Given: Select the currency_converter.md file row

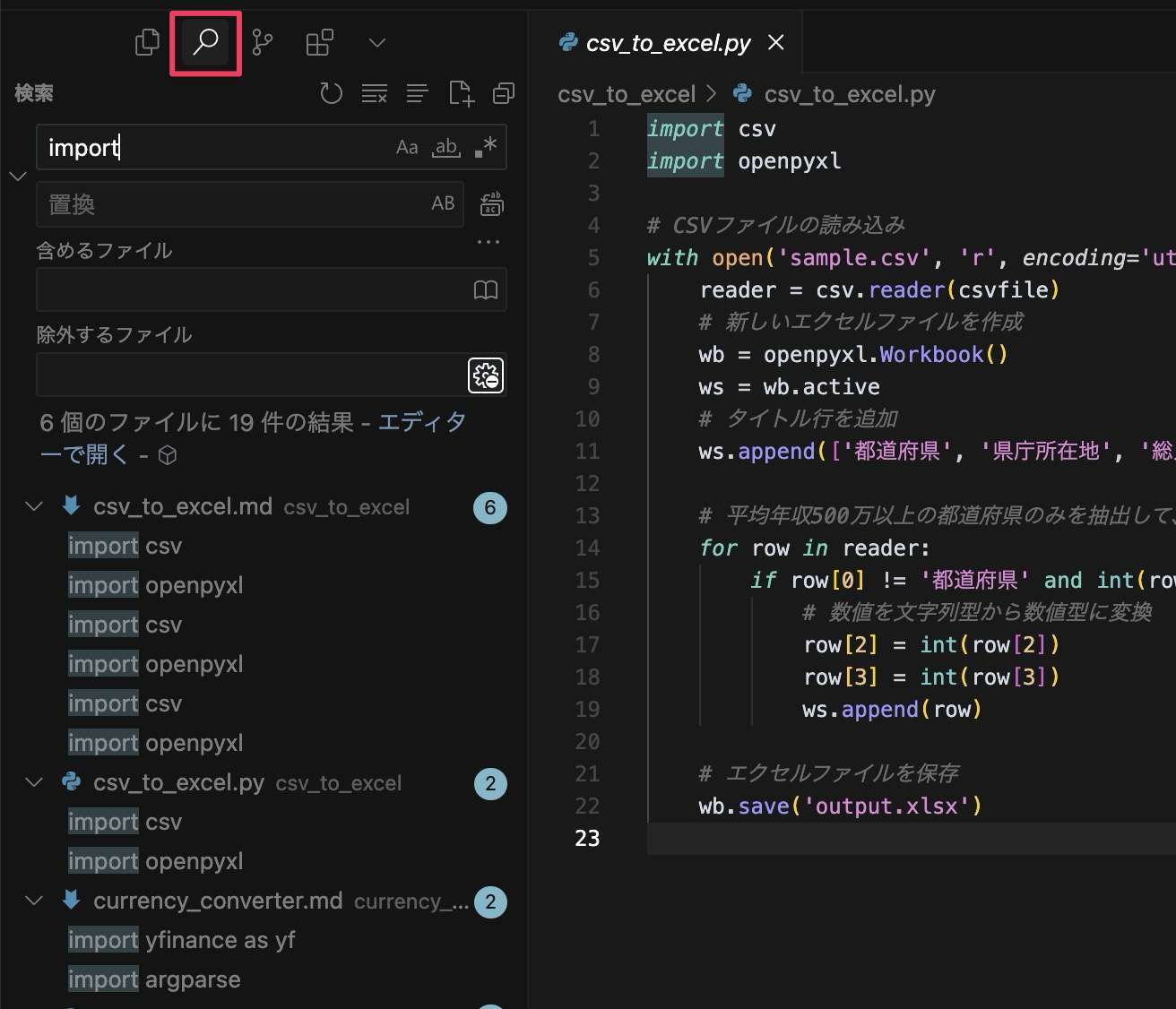Looking at the screenshot, I should (x=265, y=901).
